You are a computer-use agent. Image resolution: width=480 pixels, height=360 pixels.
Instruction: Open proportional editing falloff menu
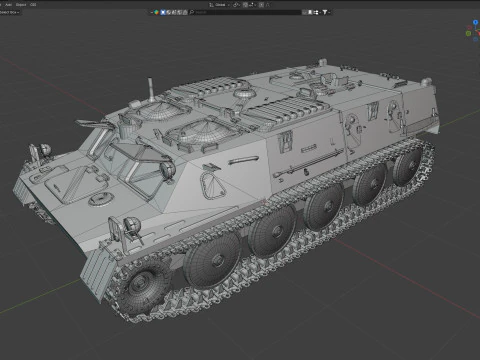point(267,5)
